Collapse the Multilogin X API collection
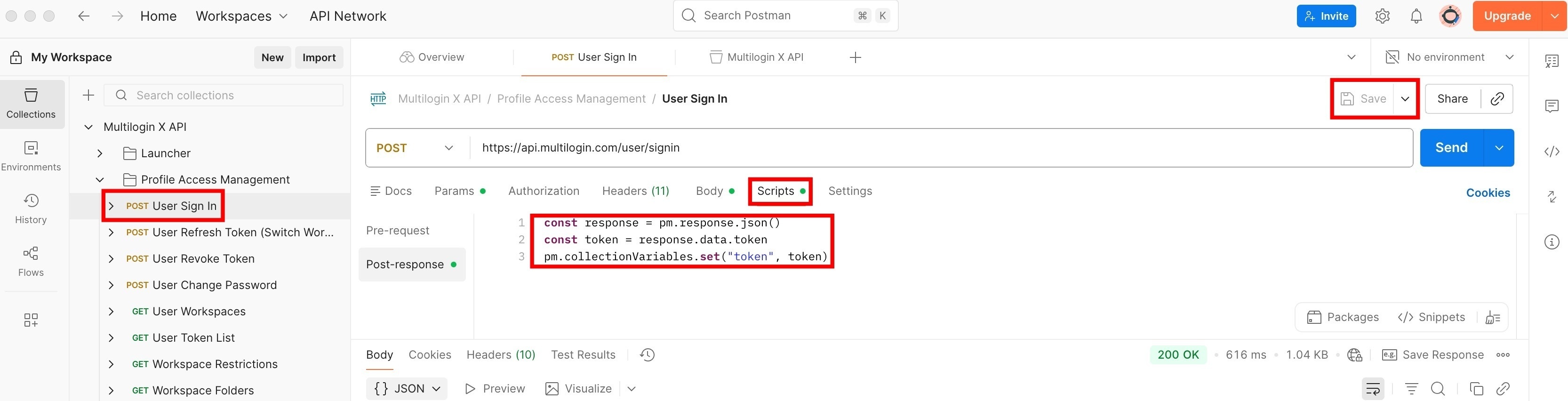Screen dimensions: 1568x401 (88, 127)
